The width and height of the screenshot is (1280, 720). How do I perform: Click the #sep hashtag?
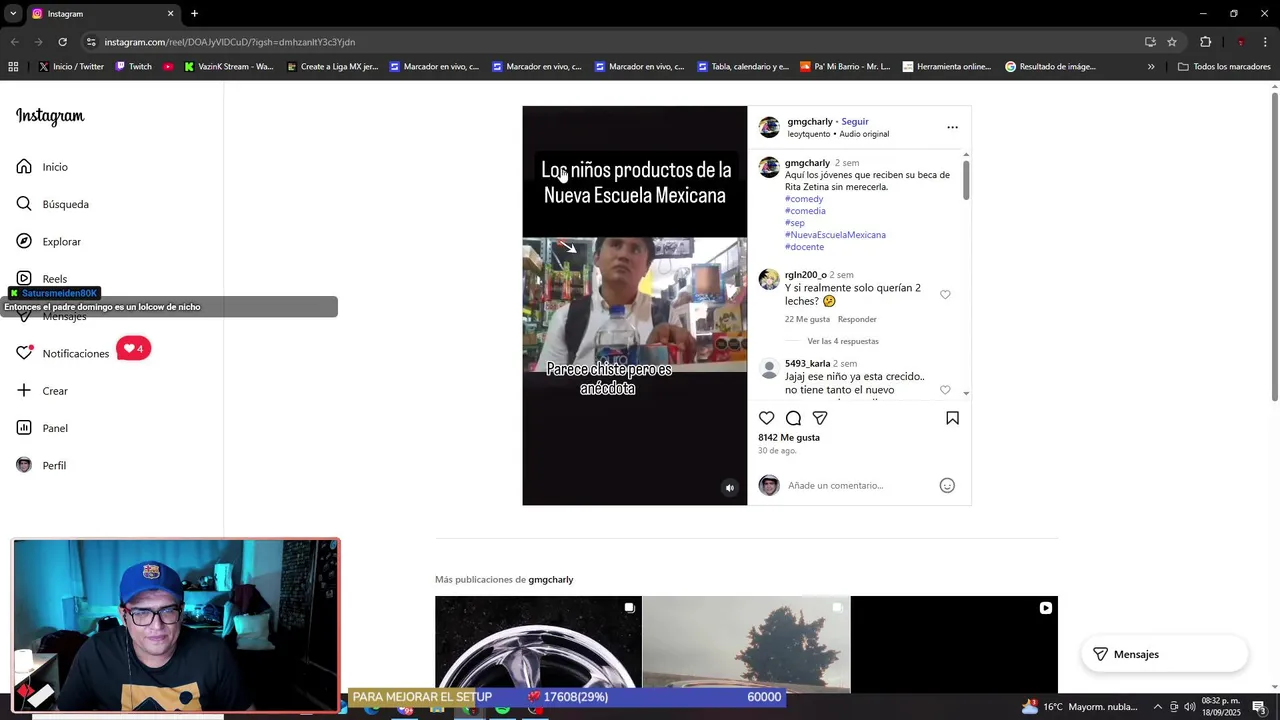click(x=795, y=223)
